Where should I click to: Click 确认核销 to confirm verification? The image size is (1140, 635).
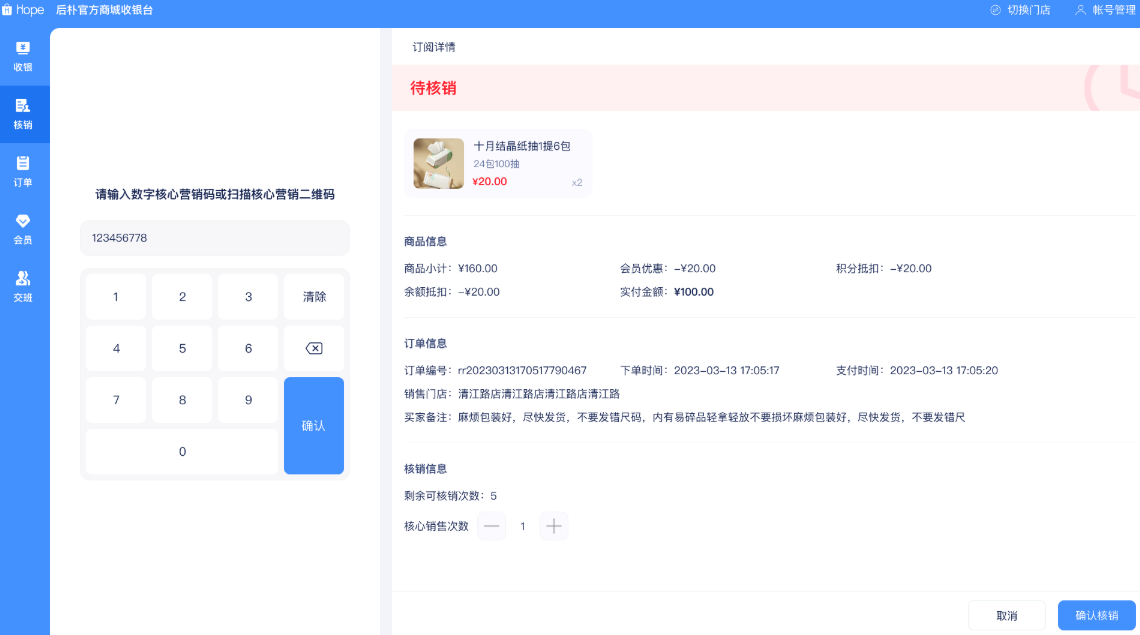tap(1096, 616)
